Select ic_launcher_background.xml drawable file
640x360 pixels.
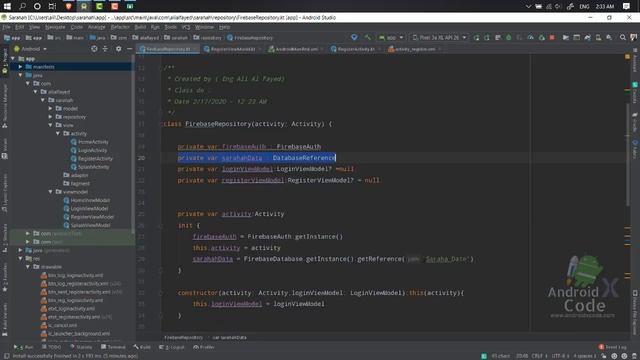pyautogui.click(x=75, y=333)
